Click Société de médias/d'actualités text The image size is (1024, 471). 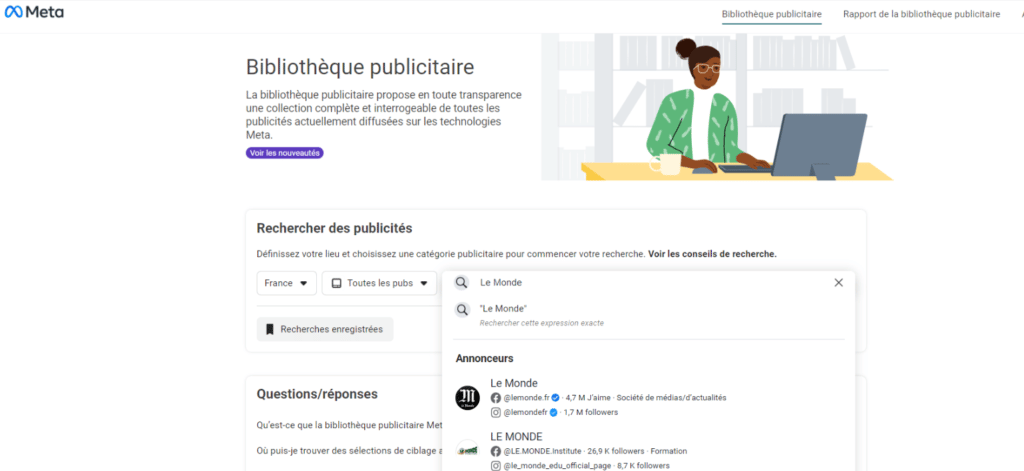coord(671,397)
